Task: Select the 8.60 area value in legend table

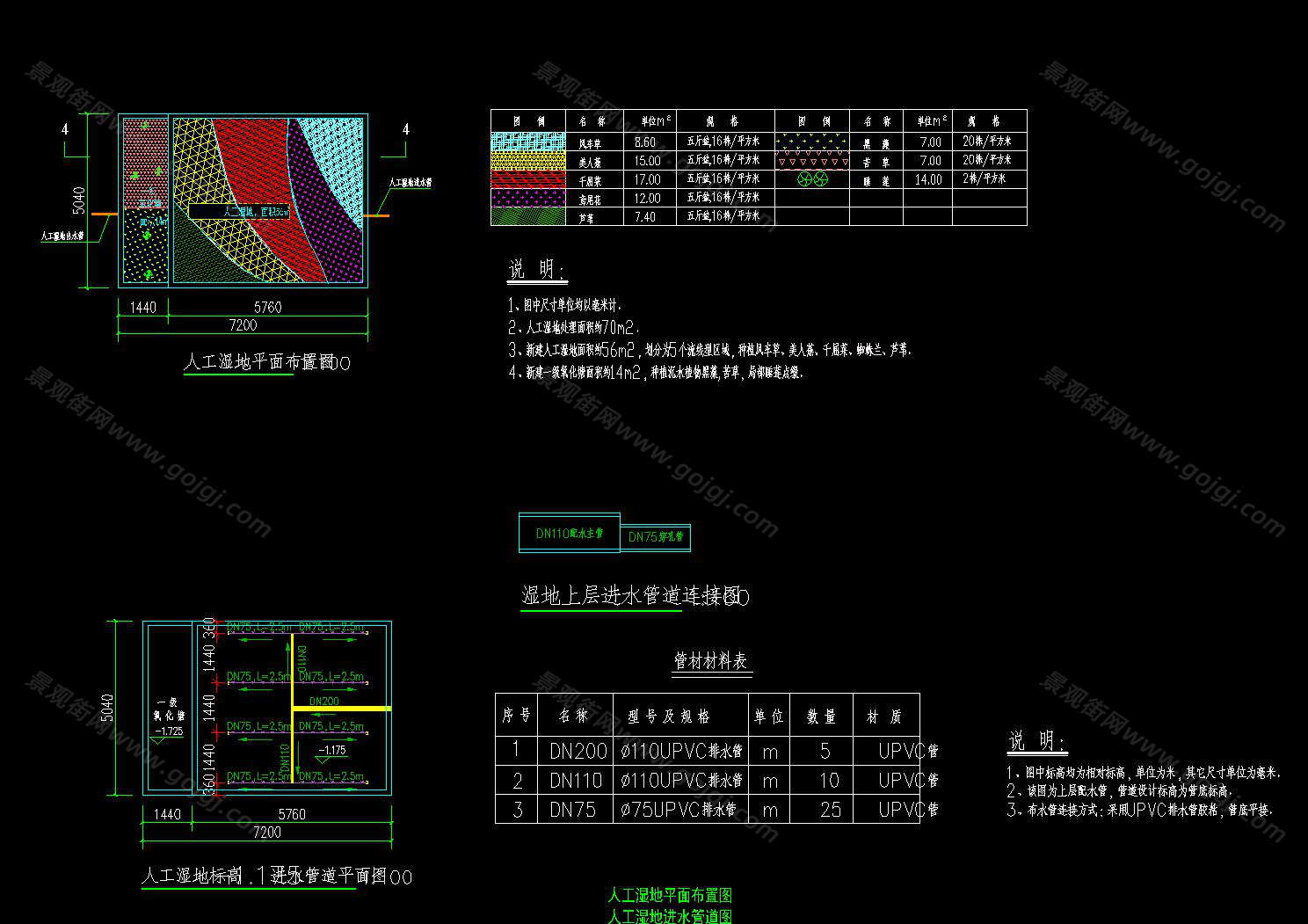Action: (x=645, y=142)
